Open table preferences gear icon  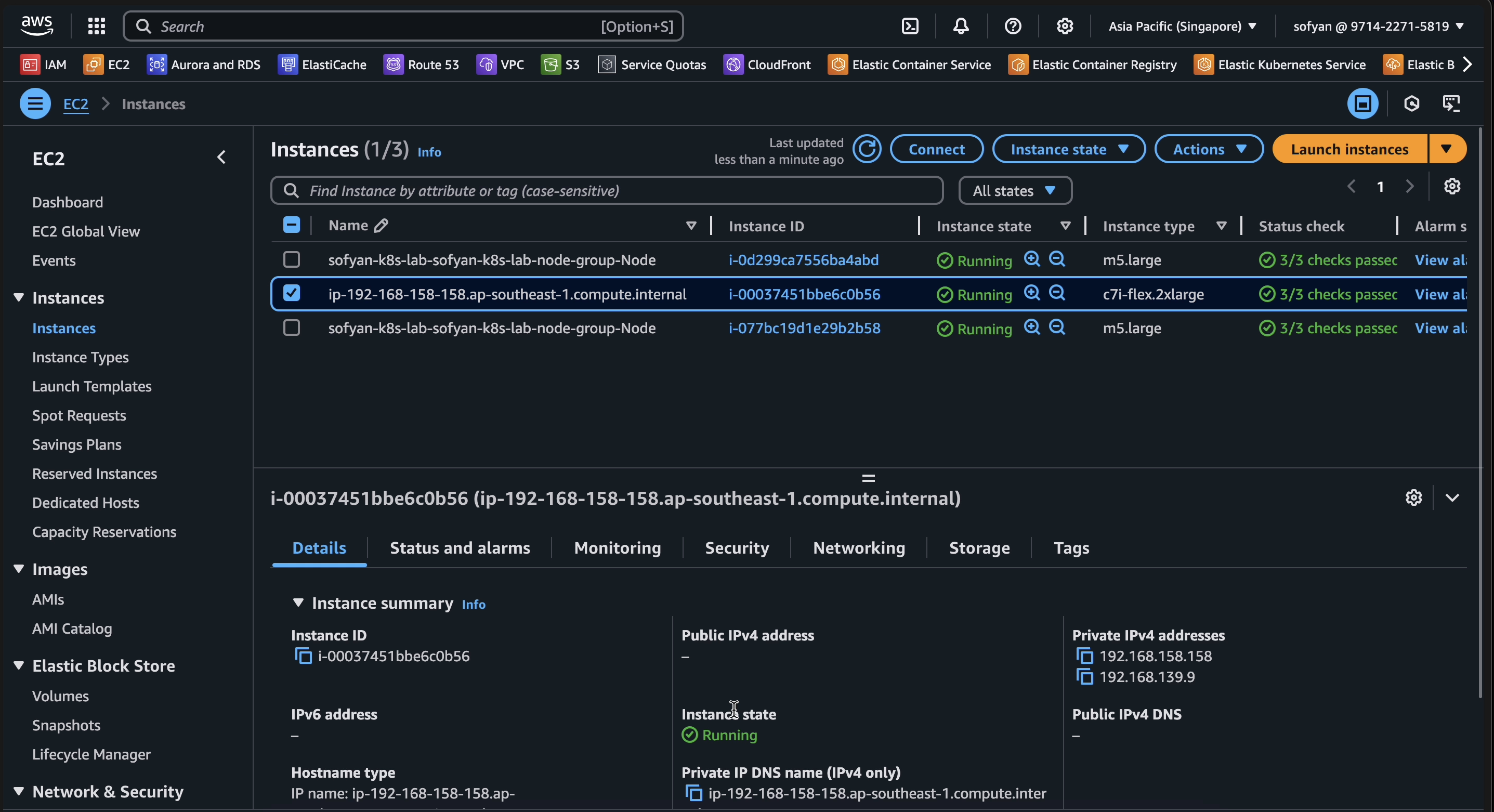pyautogui.click(x=1452, y=187)
